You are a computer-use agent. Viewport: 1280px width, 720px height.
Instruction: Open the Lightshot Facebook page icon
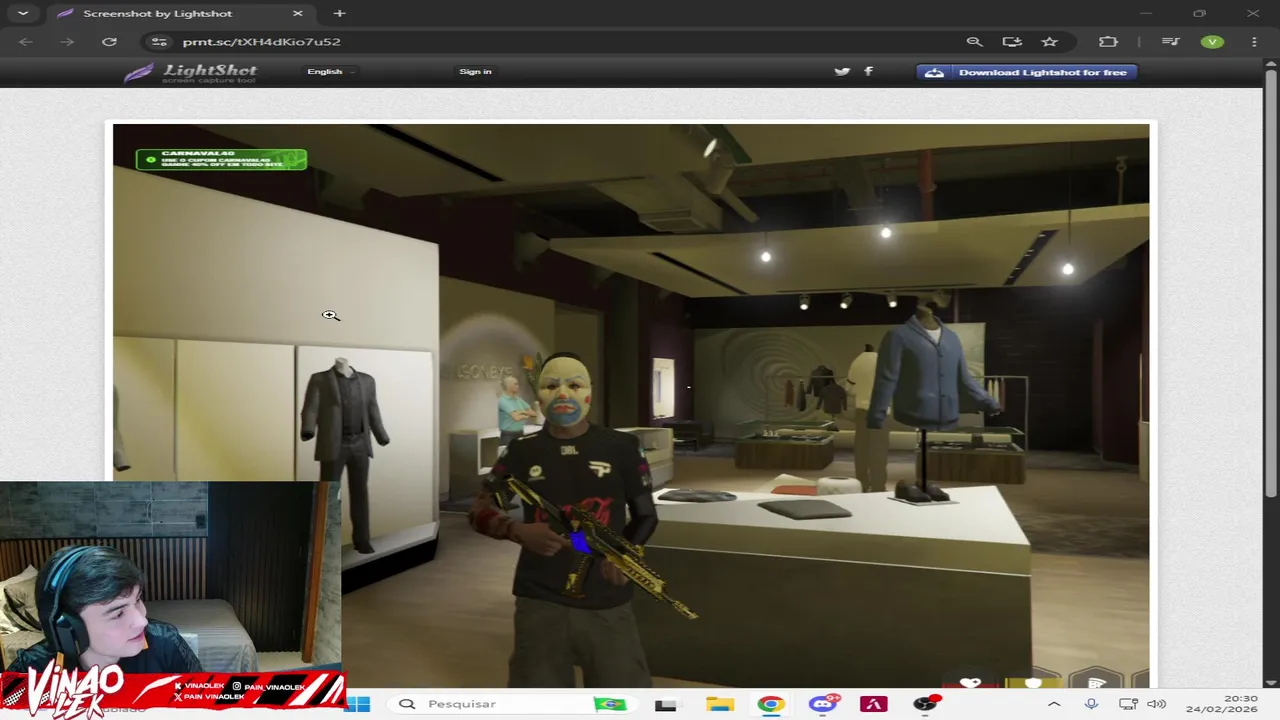[868, 71]
